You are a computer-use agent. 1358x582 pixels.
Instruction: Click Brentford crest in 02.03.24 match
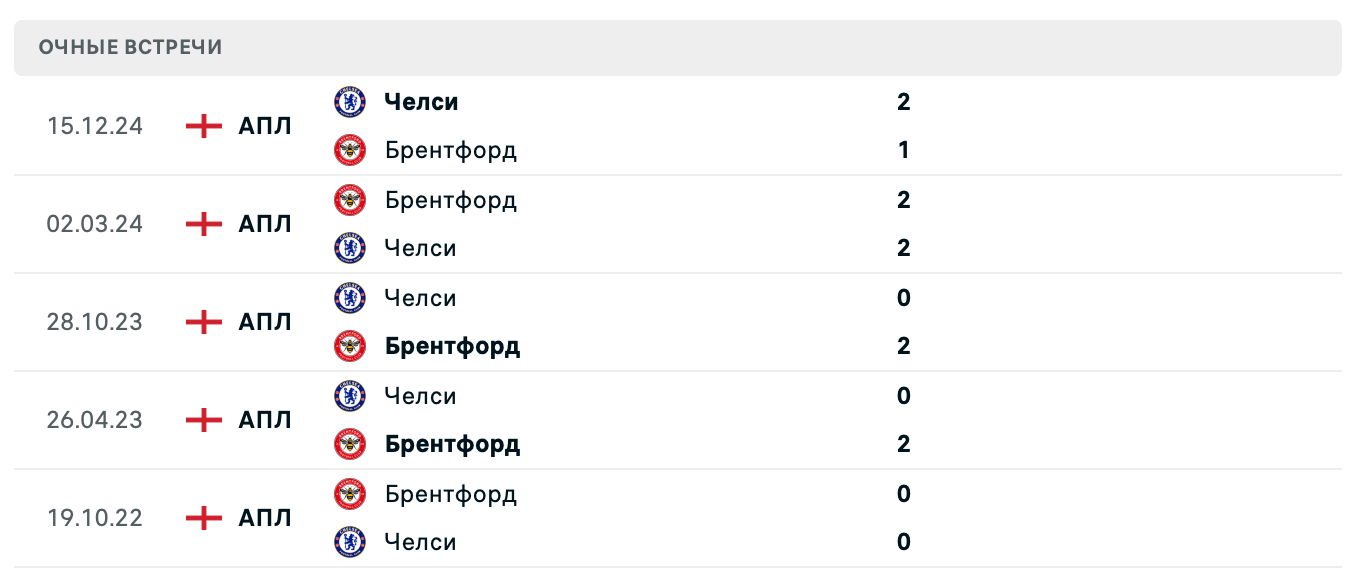coord(350,200)
